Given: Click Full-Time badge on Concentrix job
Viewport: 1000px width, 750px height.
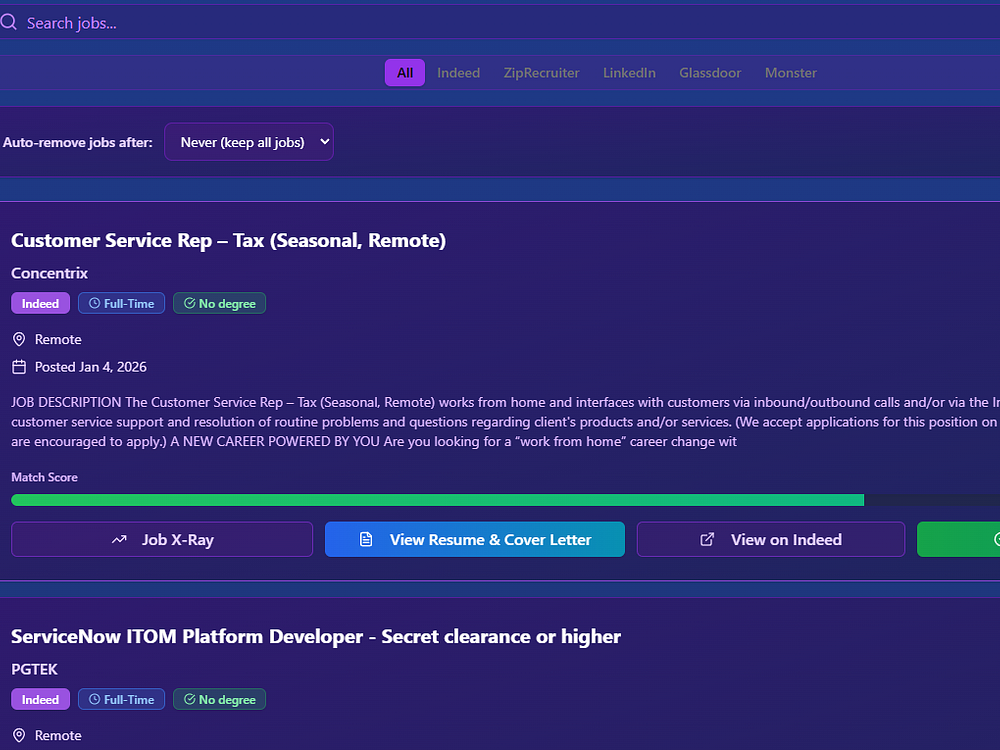Looking at the screenshot, I should 121,304.
